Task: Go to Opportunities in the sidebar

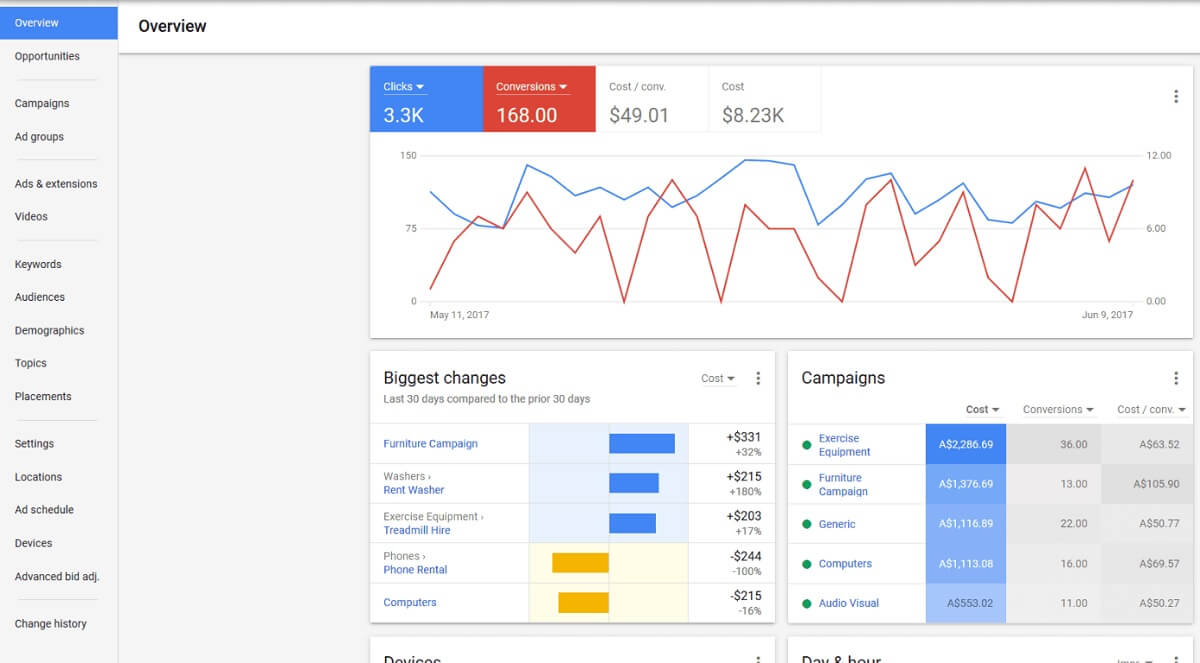Action: [x=47, y=57]
